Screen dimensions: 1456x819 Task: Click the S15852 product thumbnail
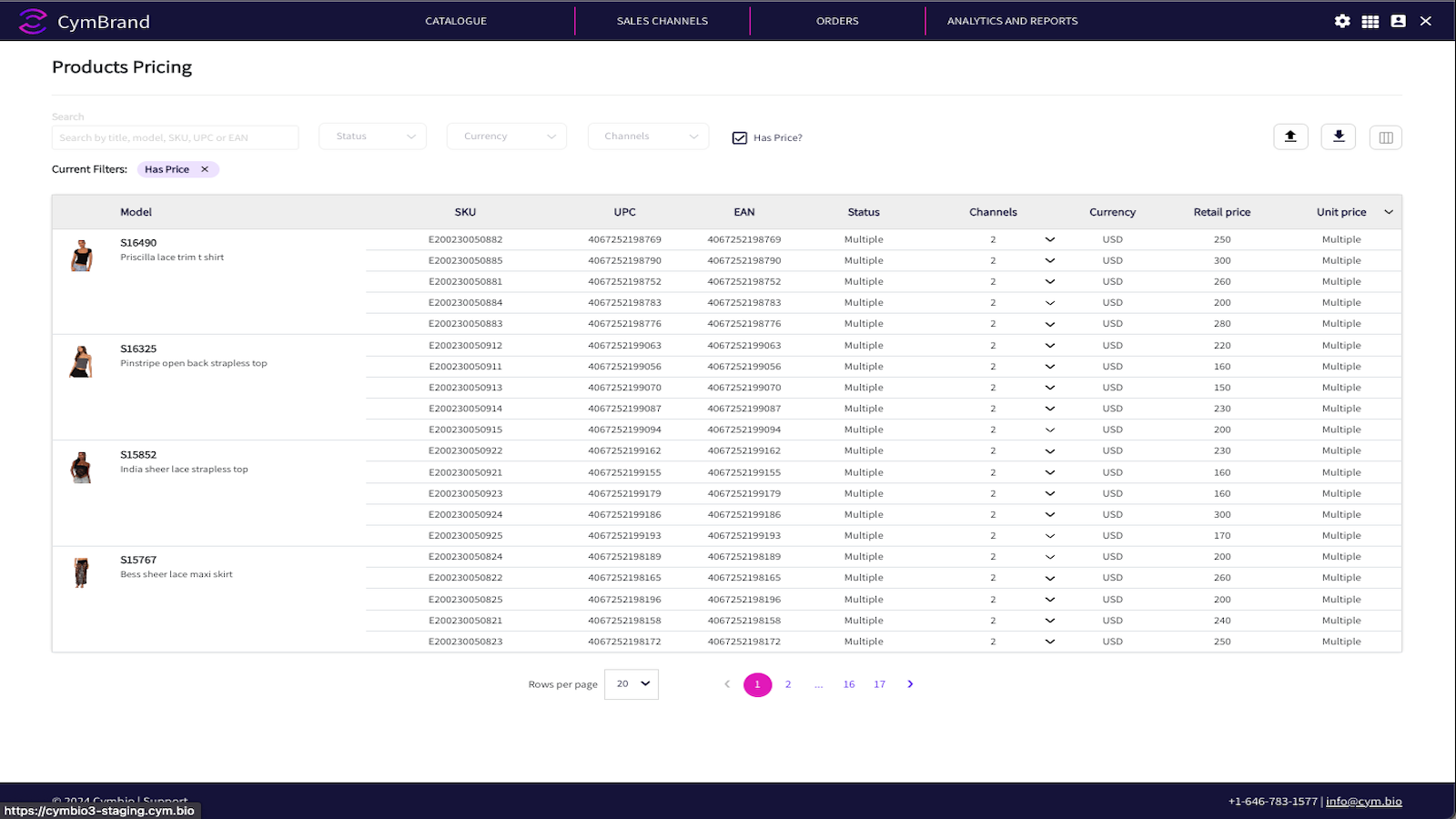[82, 467]
